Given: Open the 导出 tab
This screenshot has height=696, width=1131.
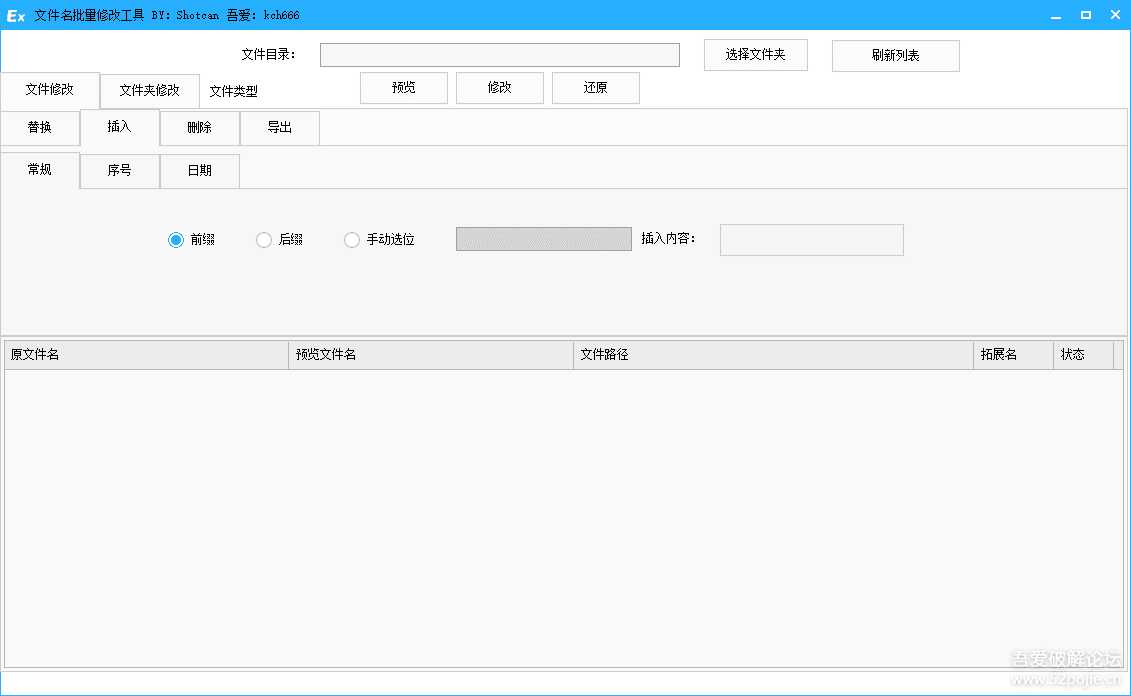Looking at the screenshot, I should pyautogui.click(x=279, y=128).
